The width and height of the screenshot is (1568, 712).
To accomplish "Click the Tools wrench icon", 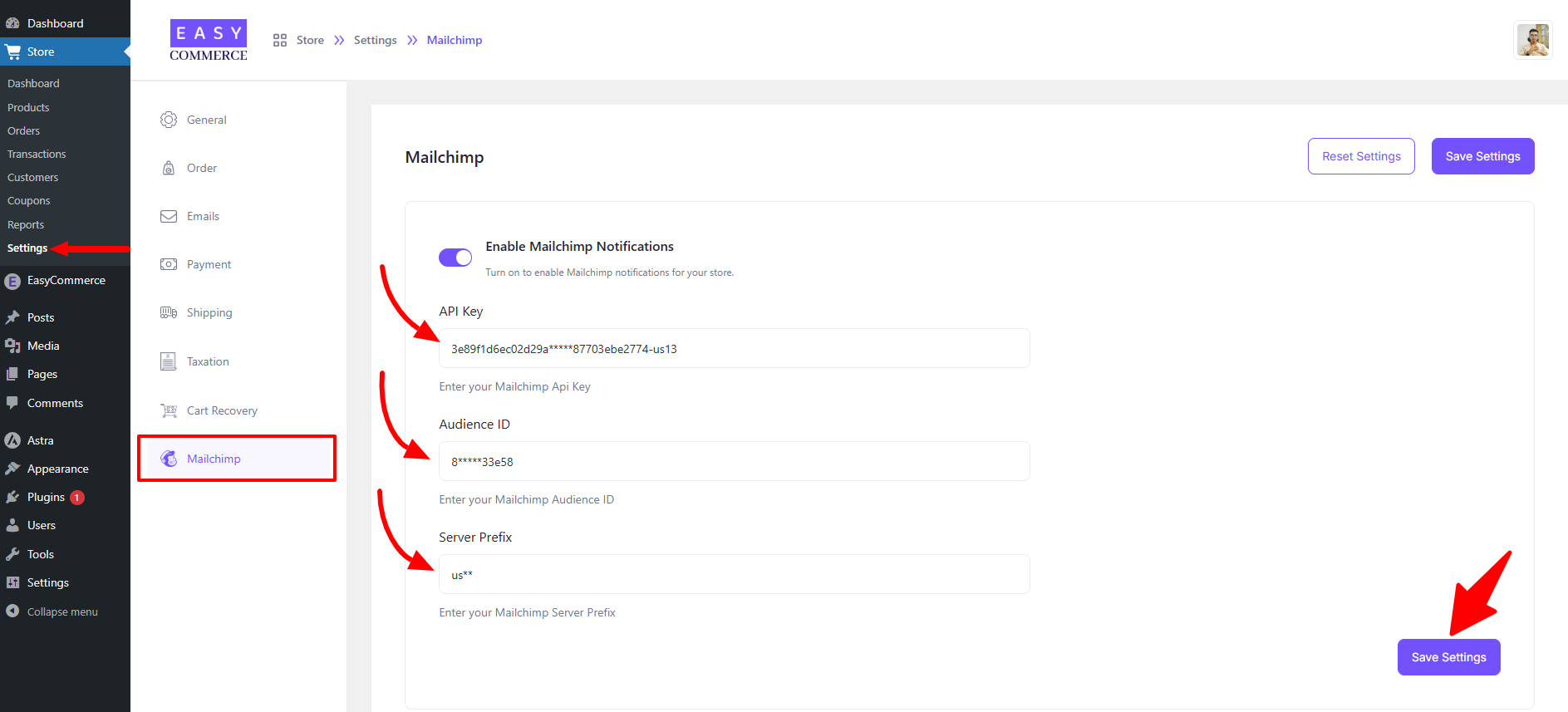I will (12, 554).
